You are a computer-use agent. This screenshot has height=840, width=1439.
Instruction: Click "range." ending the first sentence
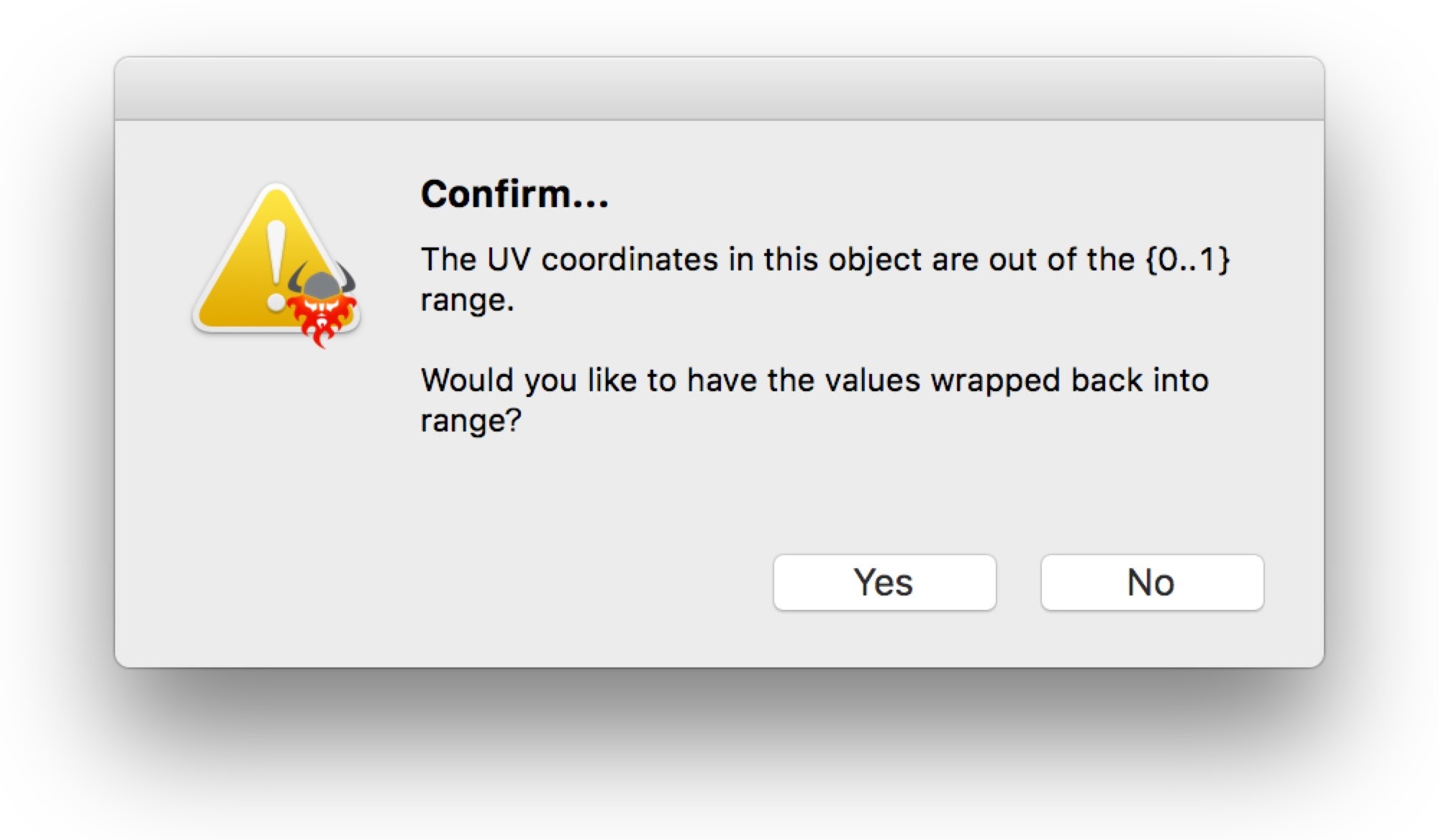click(467, 300)
